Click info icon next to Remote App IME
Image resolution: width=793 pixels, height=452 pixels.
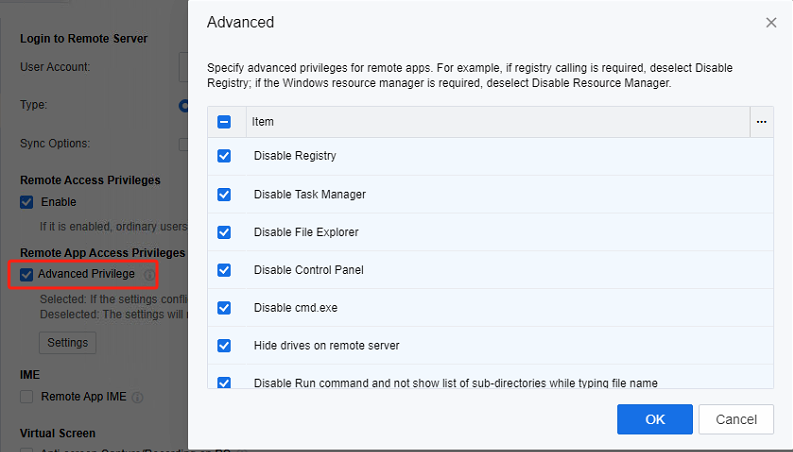point(137,397)
